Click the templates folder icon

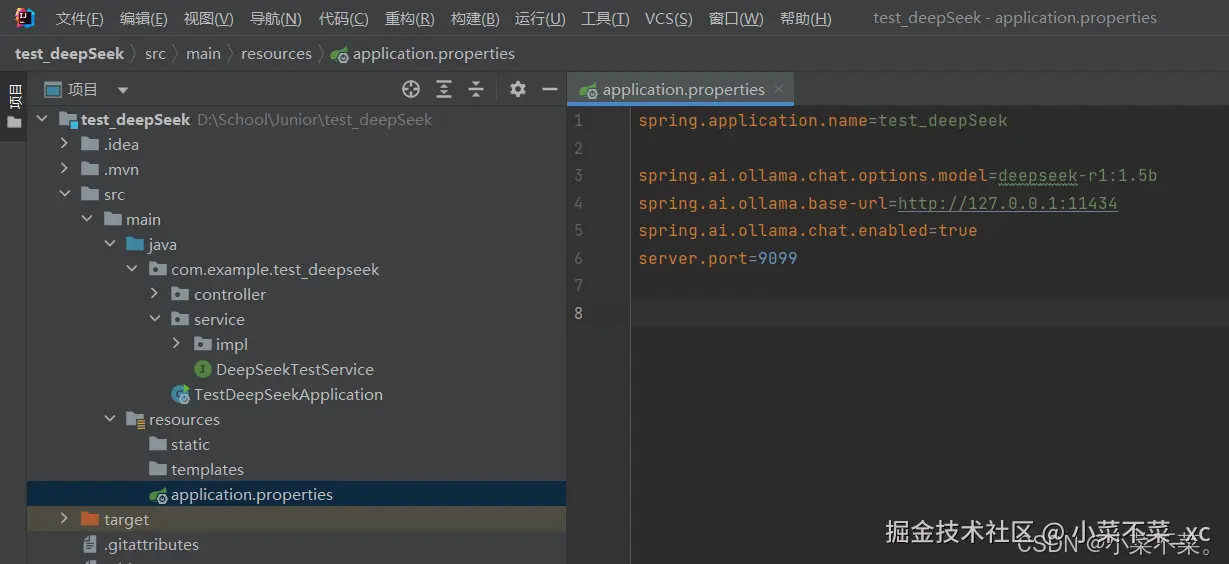158,470
